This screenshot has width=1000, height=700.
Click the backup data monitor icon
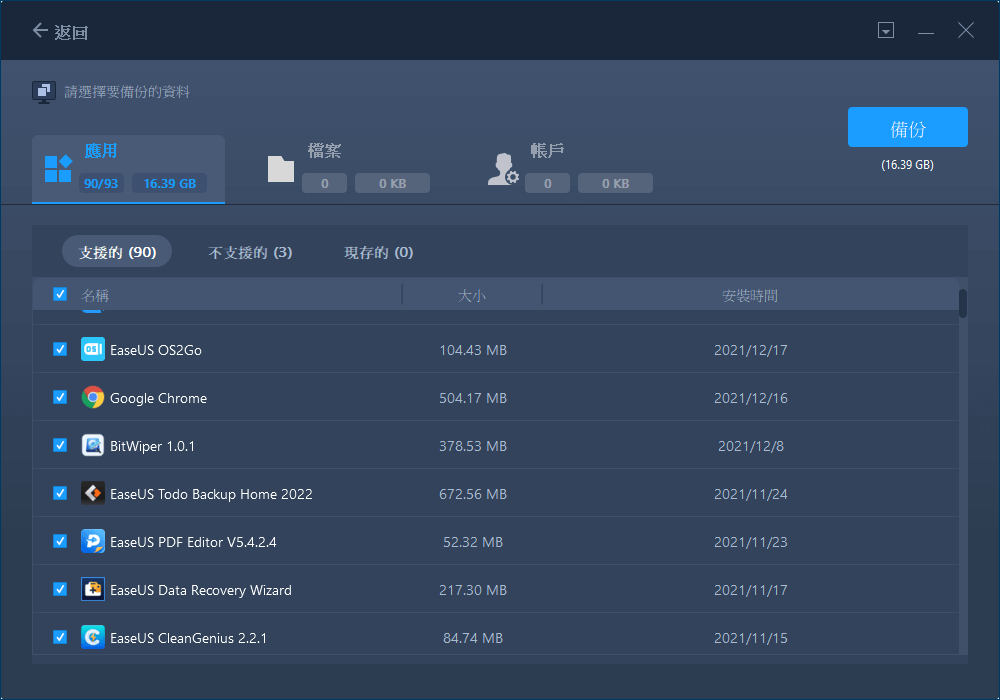pos(43,92)
